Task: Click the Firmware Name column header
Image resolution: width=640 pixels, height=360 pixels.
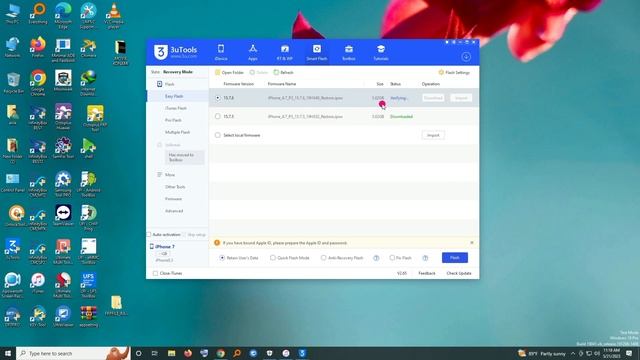Action: click(x=282, y=84)
